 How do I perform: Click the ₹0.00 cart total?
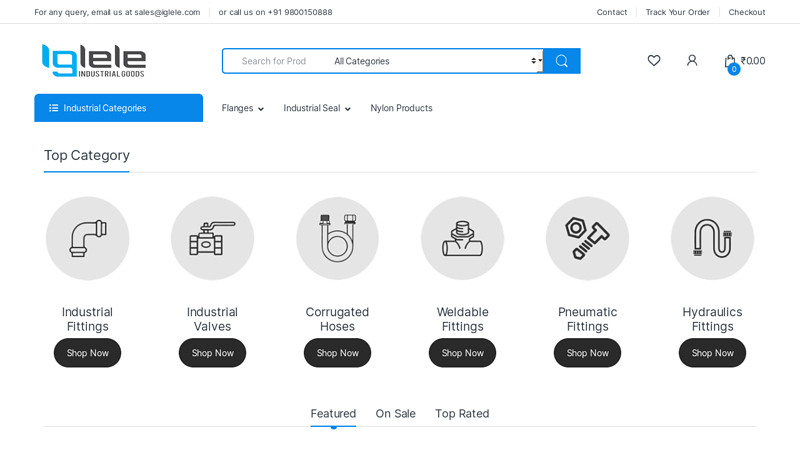[753, 61]
